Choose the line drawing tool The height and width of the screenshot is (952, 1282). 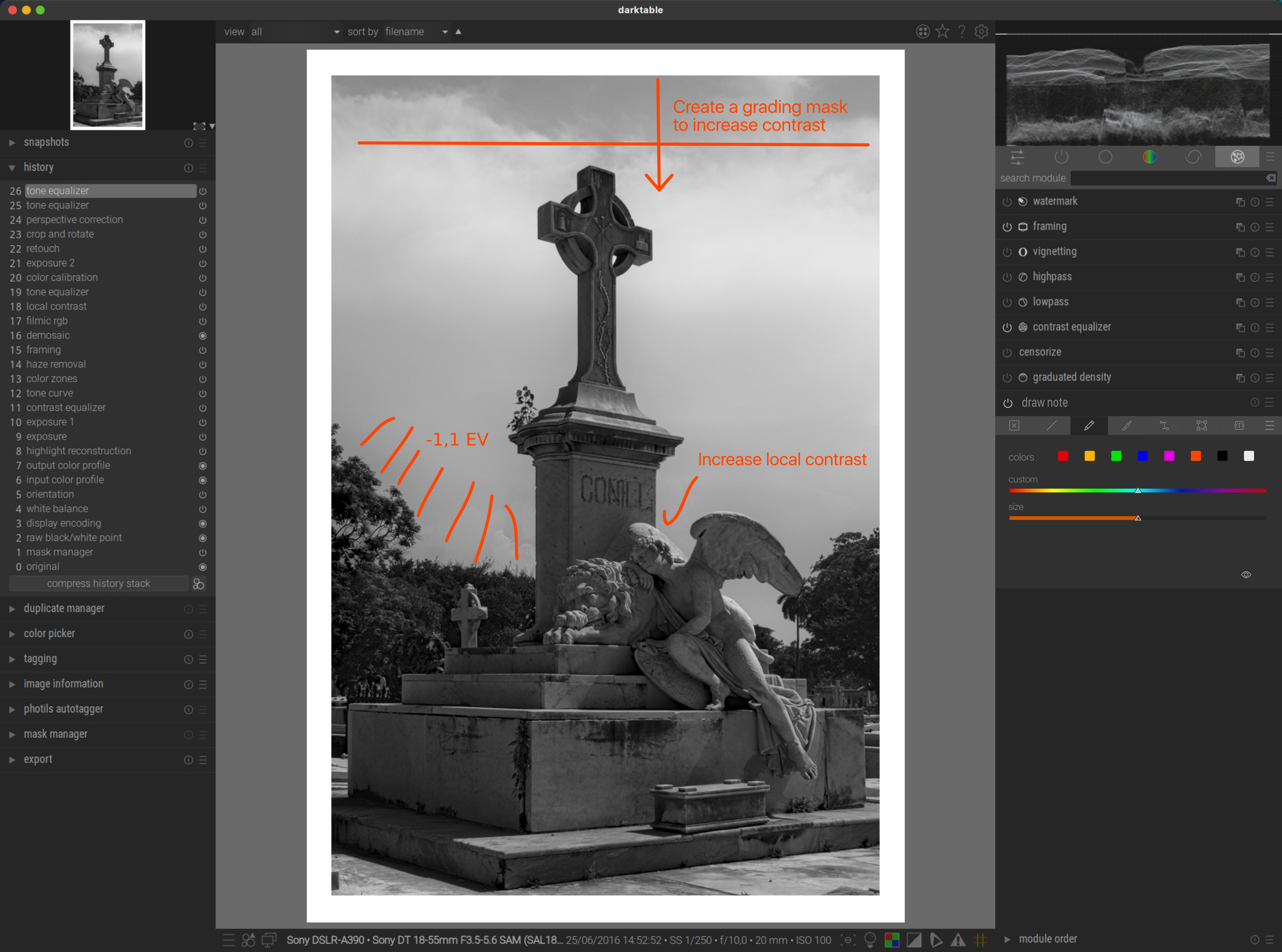[1052, 426]
